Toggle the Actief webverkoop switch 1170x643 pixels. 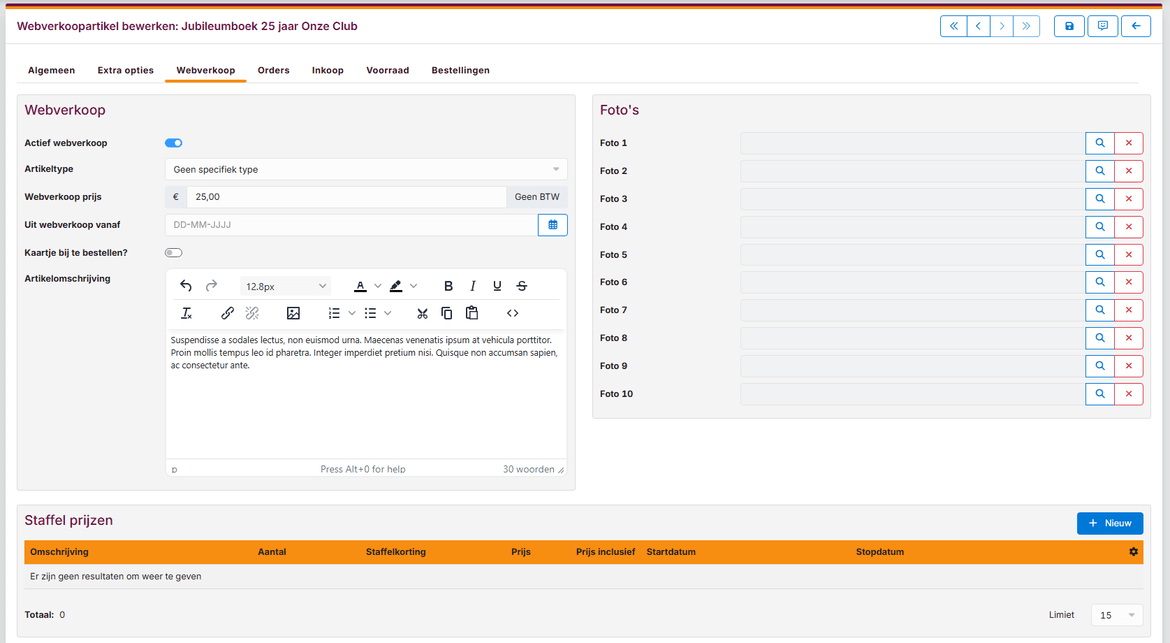click(173, 143)
